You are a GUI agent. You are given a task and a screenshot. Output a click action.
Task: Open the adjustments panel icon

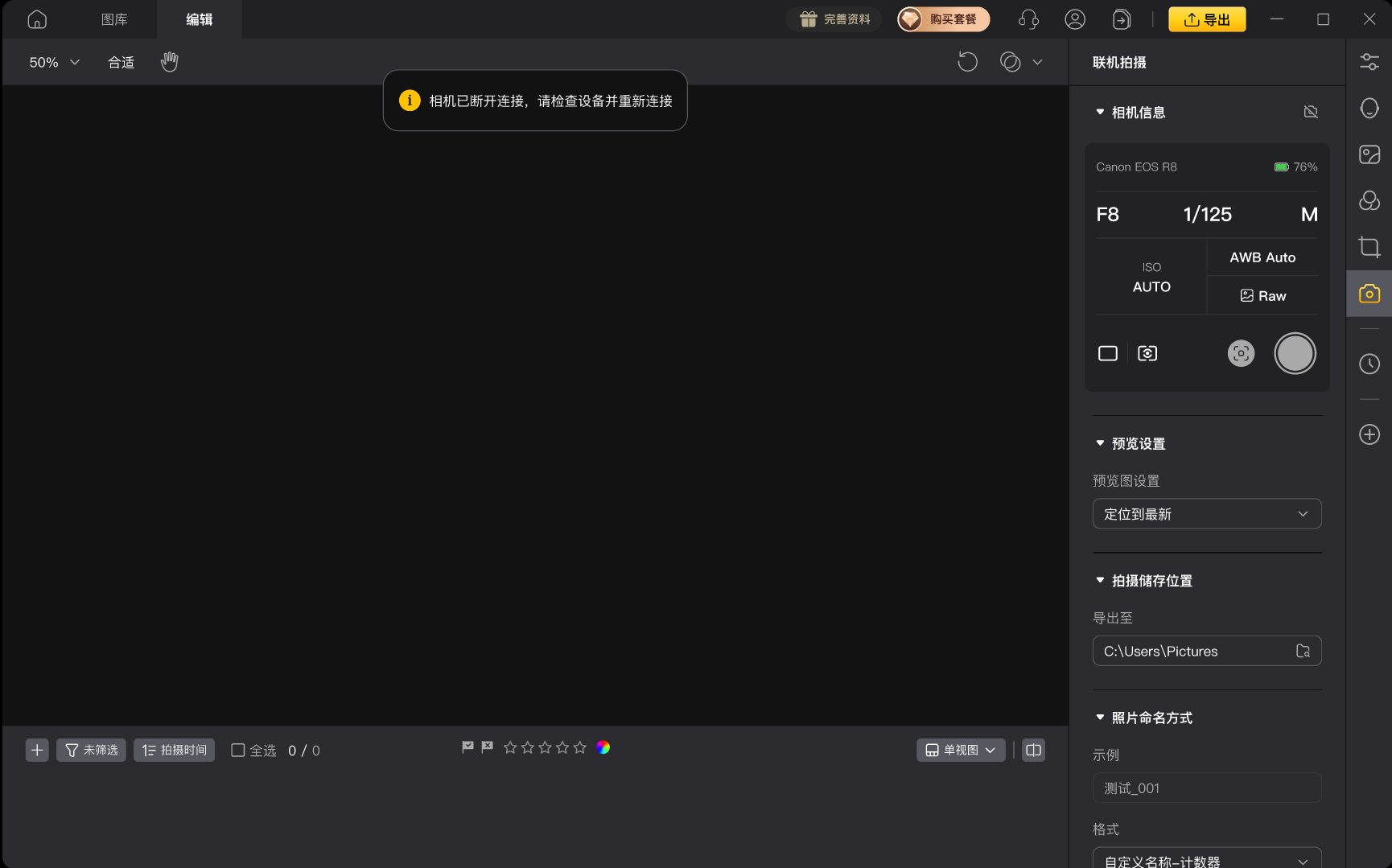click(1369, 60)
